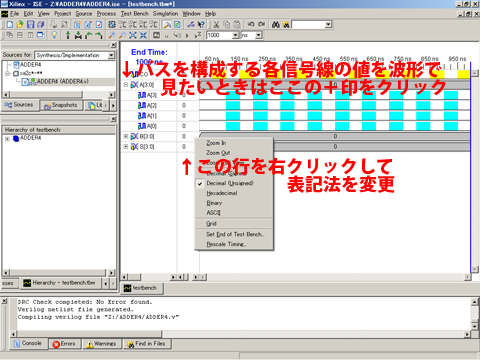Click the Open folder toolbar icon

coord(20,24)
